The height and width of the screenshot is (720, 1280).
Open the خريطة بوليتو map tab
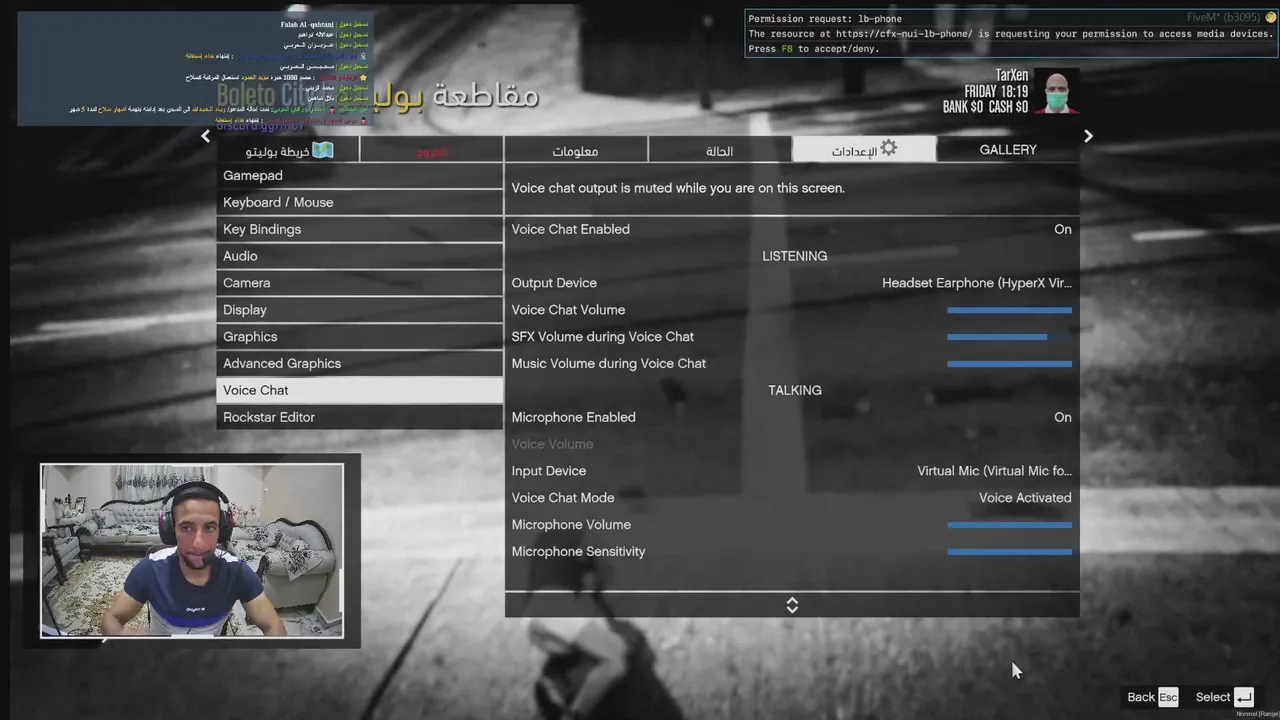click(288, 150)
